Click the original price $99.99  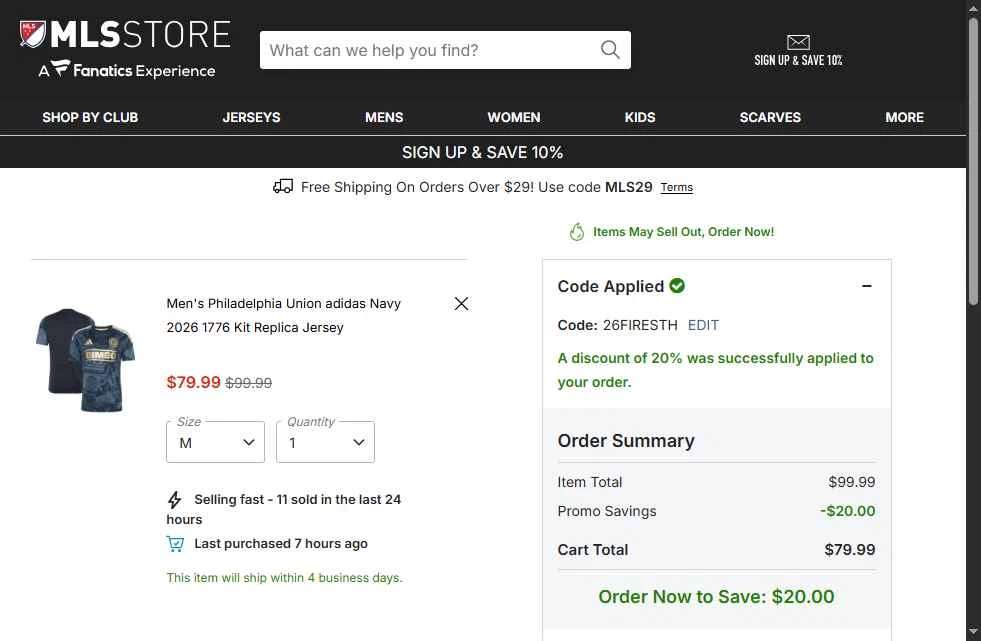click(x=248, y=383)
